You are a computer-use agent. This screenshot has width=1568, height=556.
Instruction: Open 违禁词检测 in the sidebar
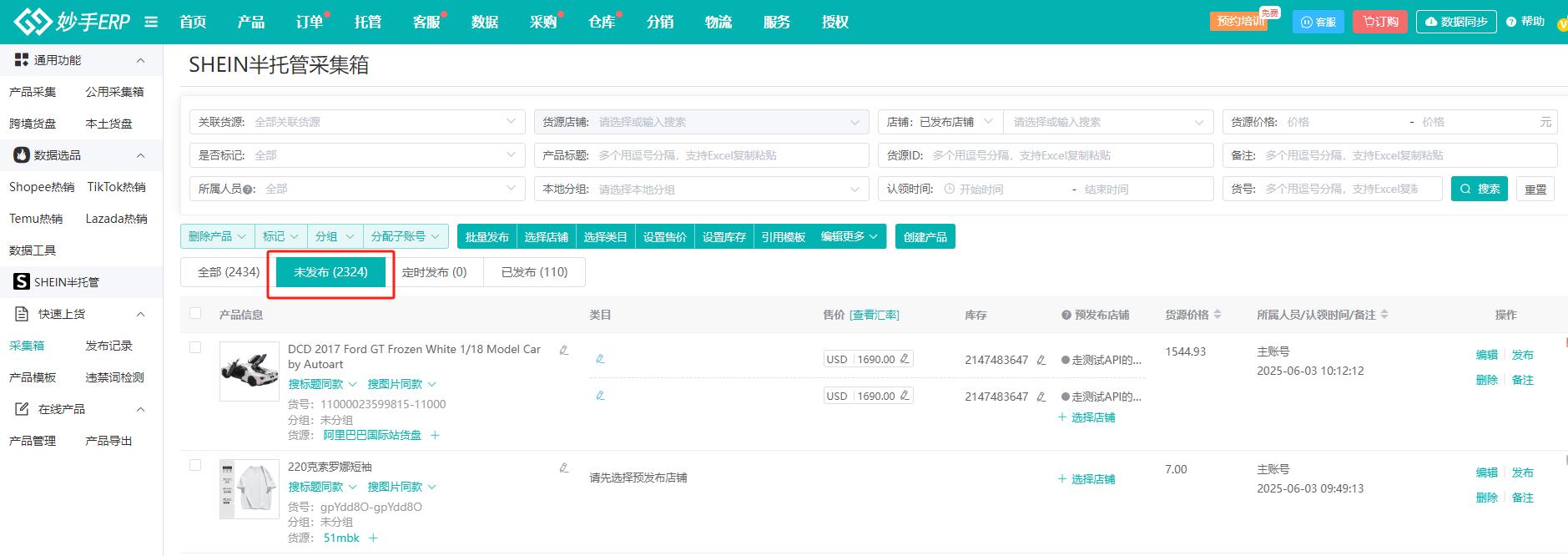114,377
